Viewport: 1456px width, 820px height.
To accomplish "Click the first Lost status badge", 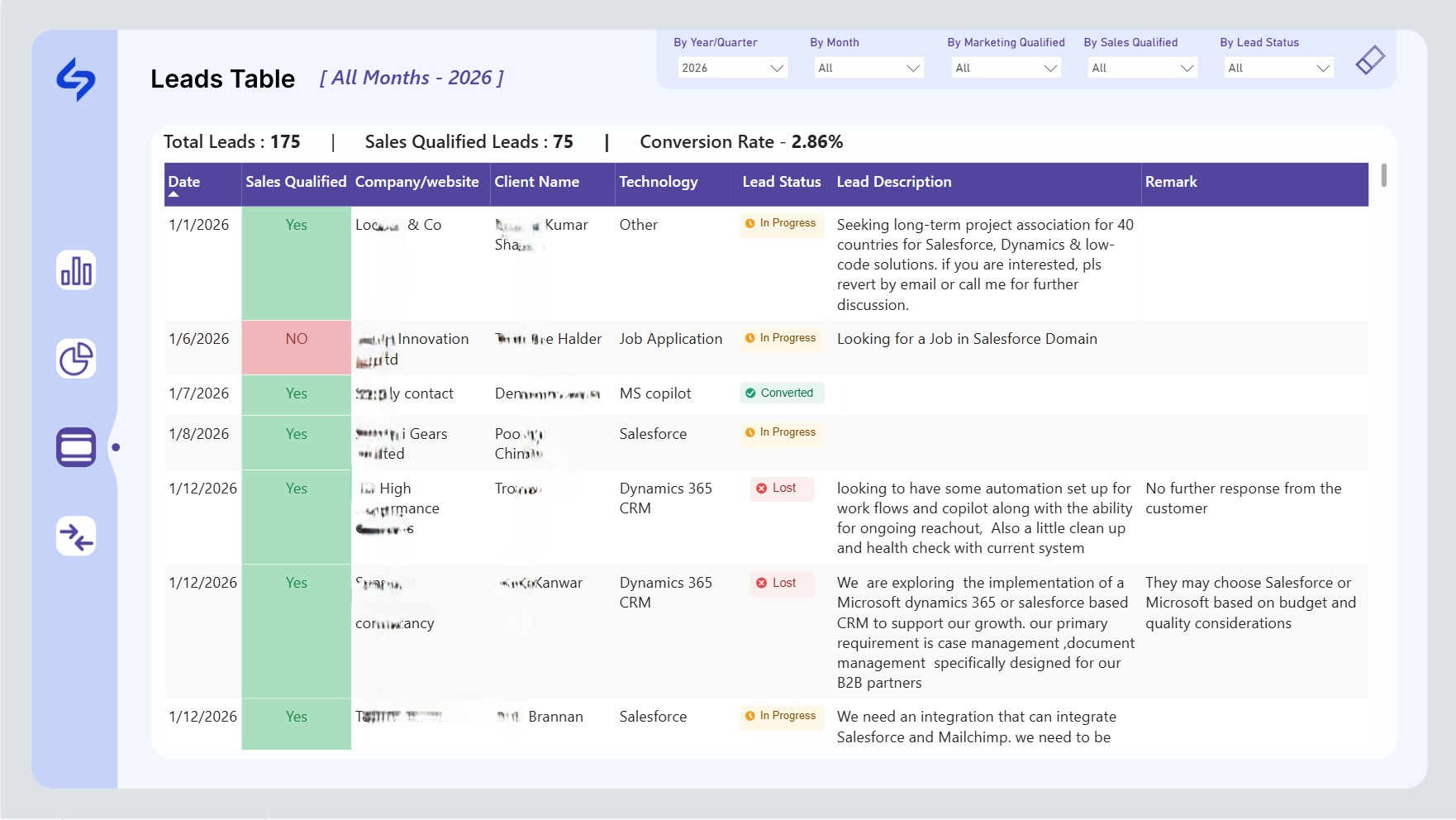I will pos(782,489).
